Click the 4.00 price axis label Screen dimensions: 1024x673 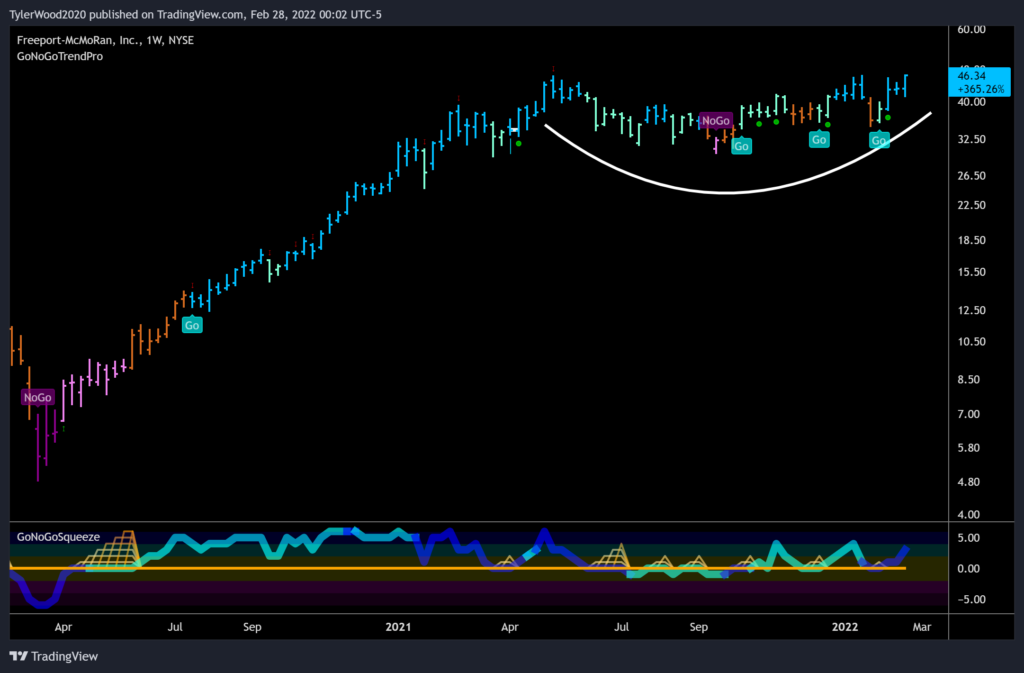point(968,514)
